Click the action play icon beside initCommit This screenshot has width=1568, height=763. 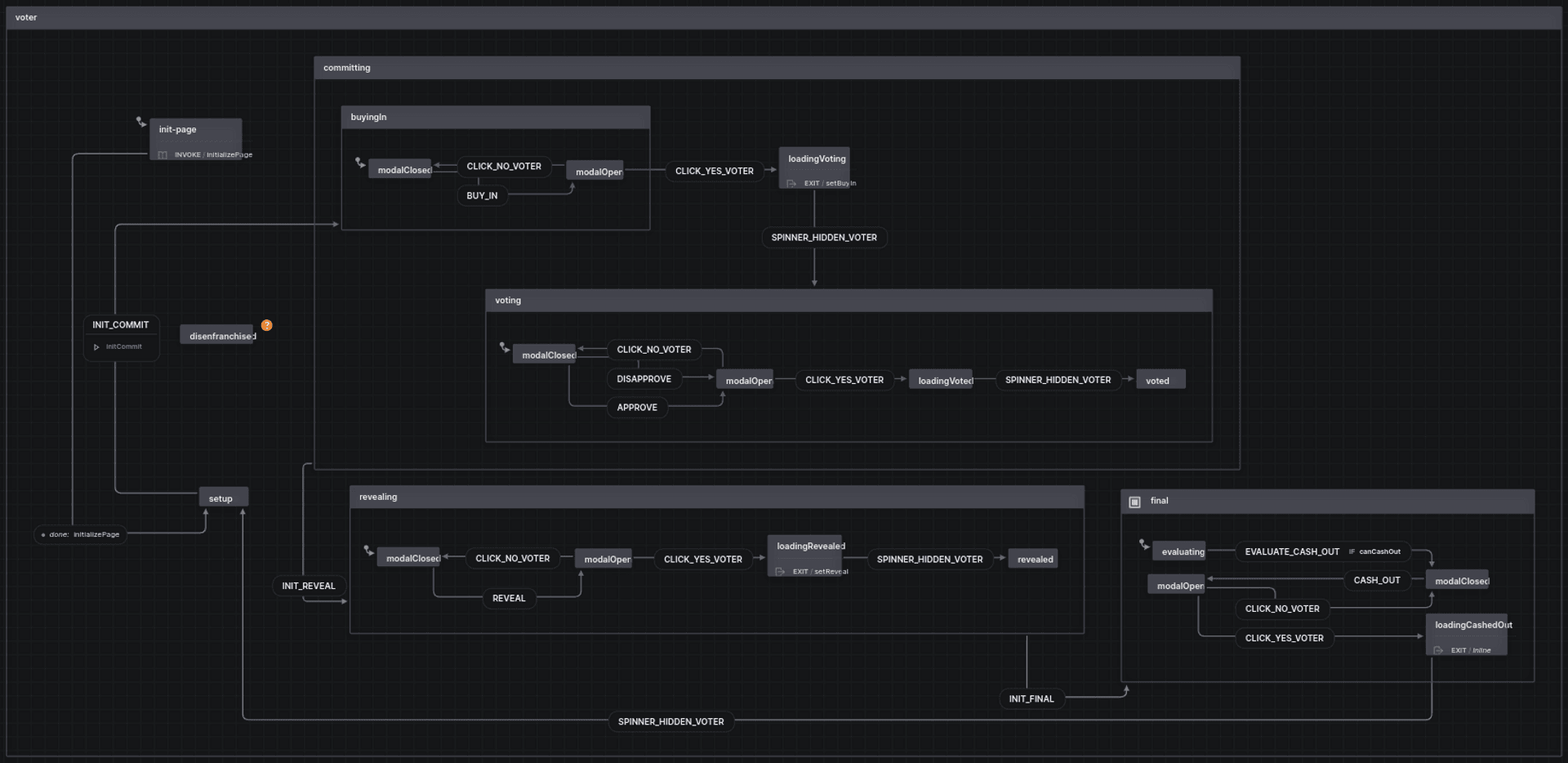[x=96, y=347]
